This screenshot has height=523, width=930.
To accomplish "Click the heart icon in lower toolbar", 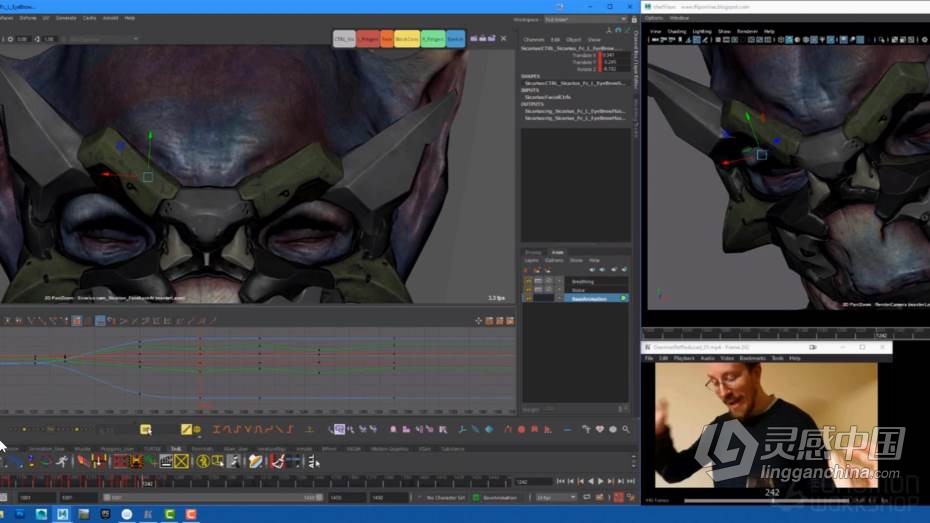I will point(600,429).
